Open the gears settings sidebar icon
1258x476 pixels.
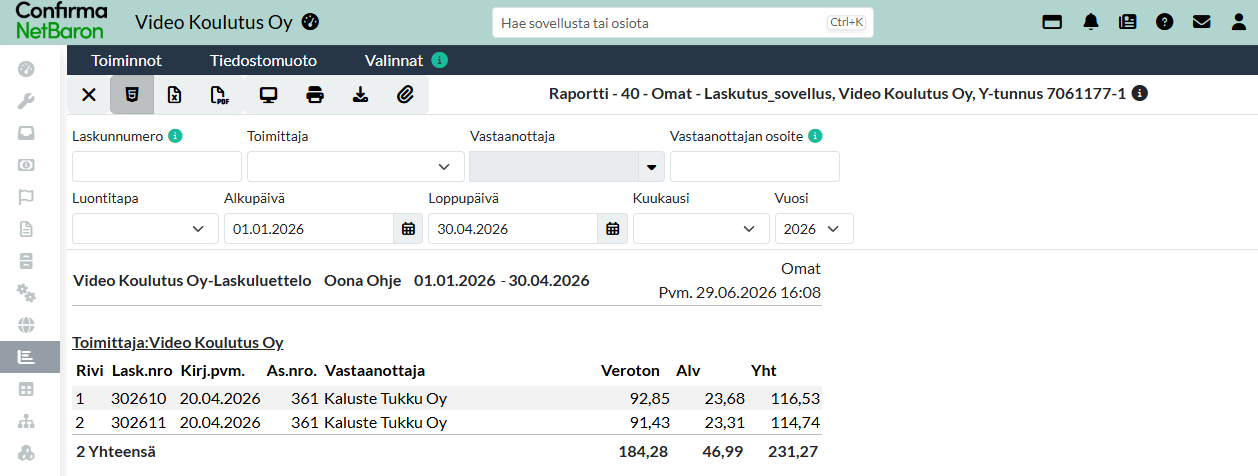(x=27, y=293)
